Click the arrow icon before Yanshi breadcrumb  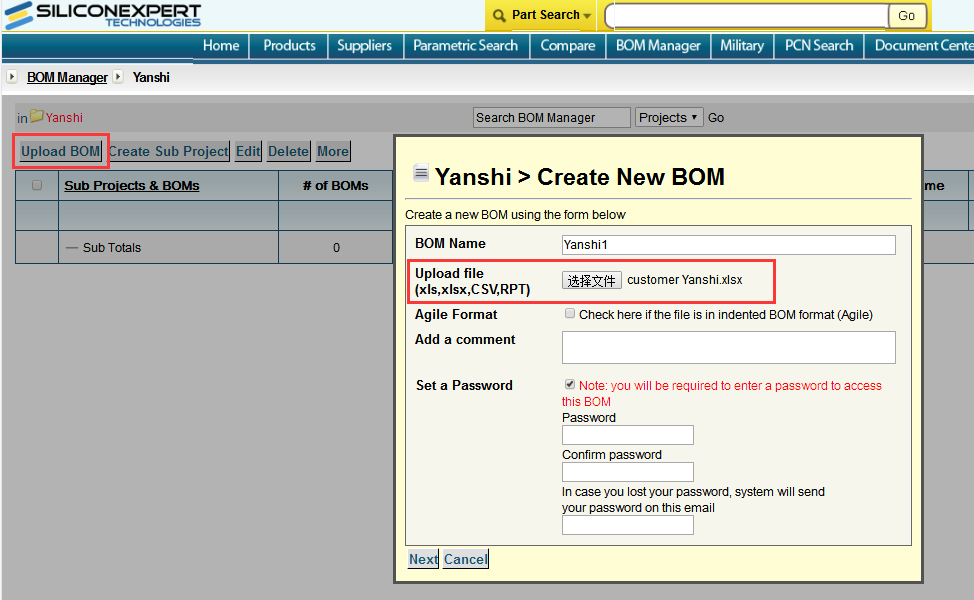118,77
